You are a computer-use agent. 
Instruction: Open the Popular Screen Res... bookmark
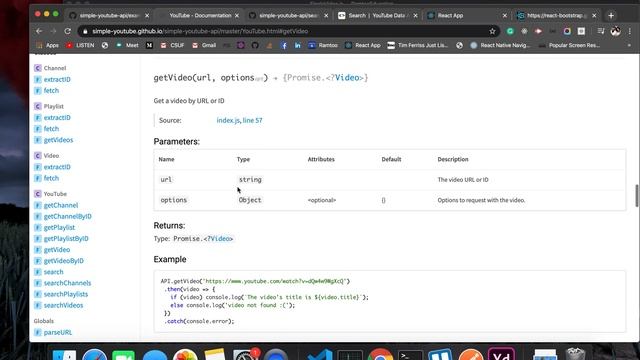[x=569, y=45]
